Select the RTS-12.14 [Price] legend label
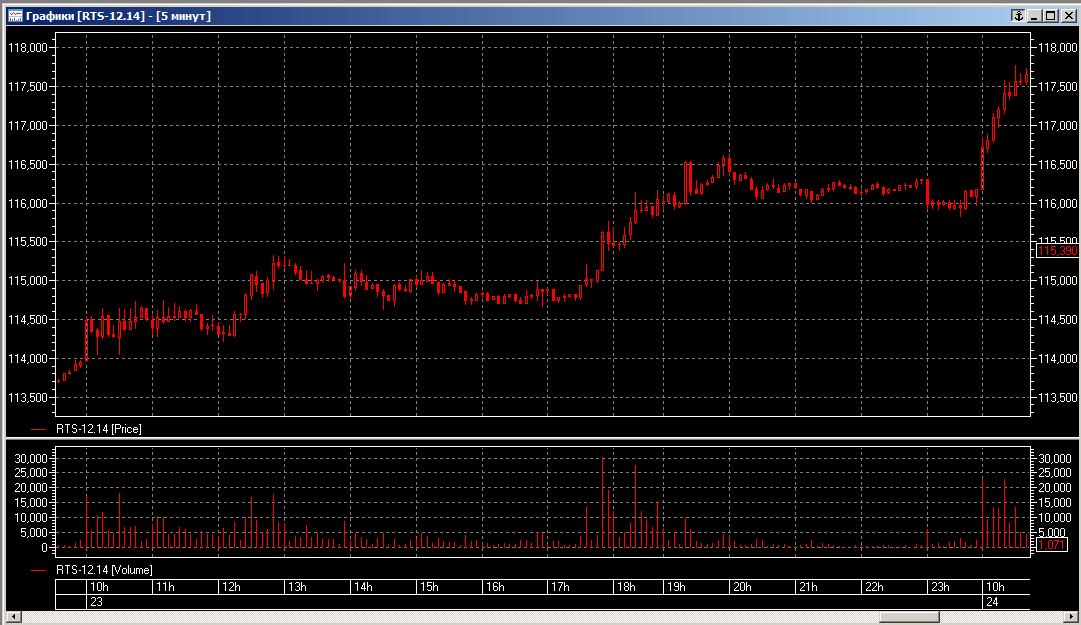Image resolution: width=1081 pixels, height=625 pixels. click(99, 427)
